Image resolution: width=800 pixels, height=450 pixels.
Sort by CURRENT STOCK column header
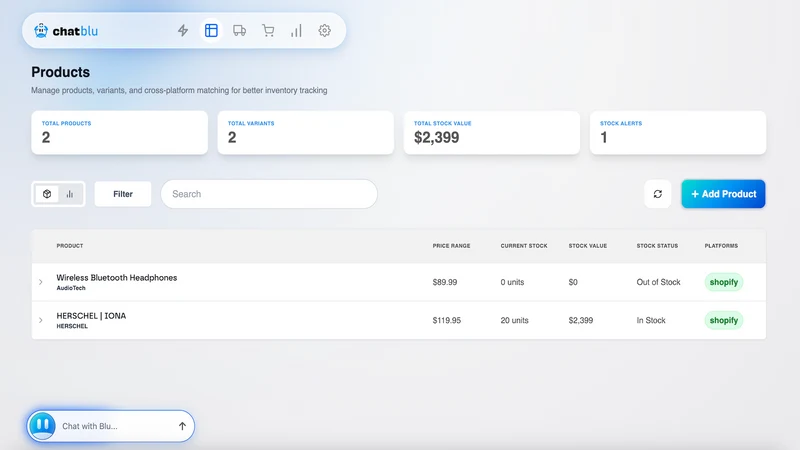coord(524,246)
